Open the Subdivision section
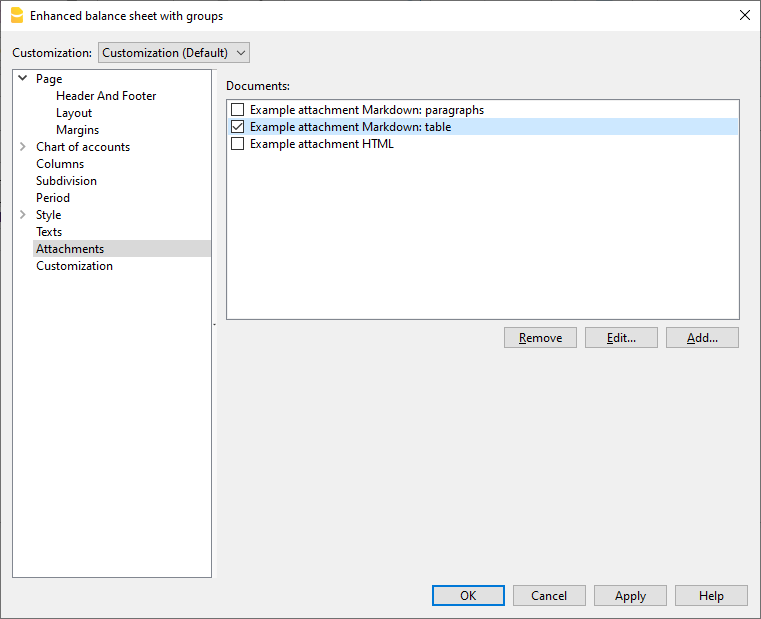 tap(66, 181)
